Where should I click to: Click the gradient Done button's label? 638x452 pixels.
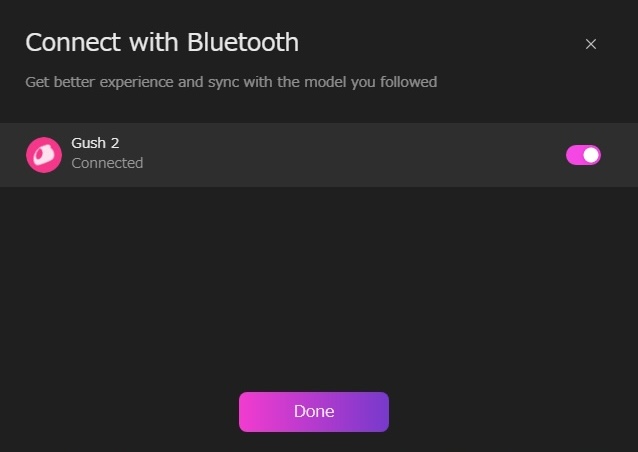click(x=313, y=411)
